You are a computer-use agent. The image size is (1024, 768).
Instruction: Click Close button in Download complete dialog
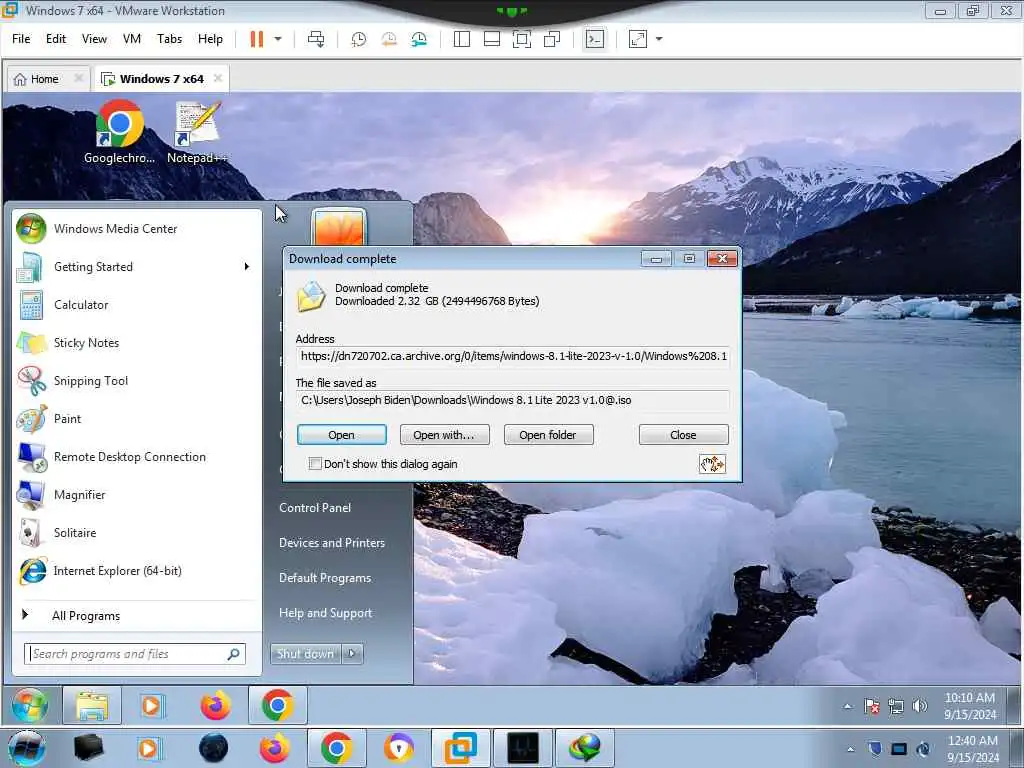683,435
